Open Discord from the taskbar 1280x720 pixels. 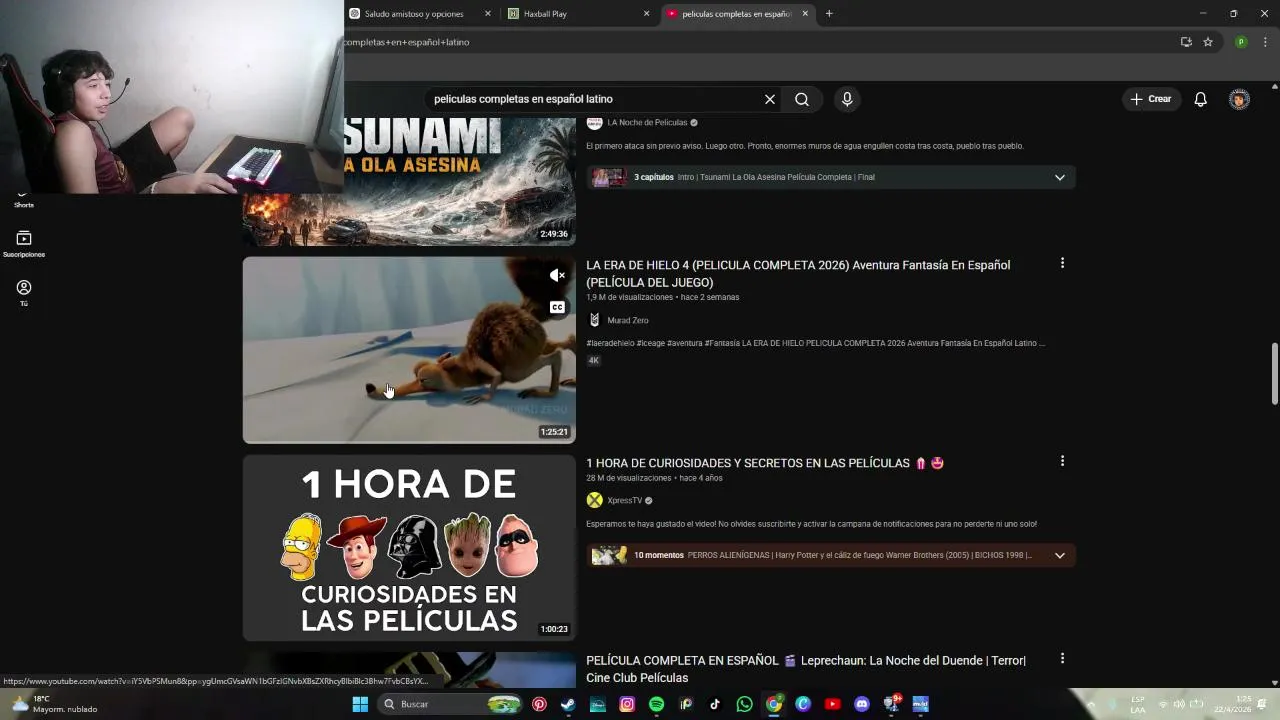[x=862, y=704]
